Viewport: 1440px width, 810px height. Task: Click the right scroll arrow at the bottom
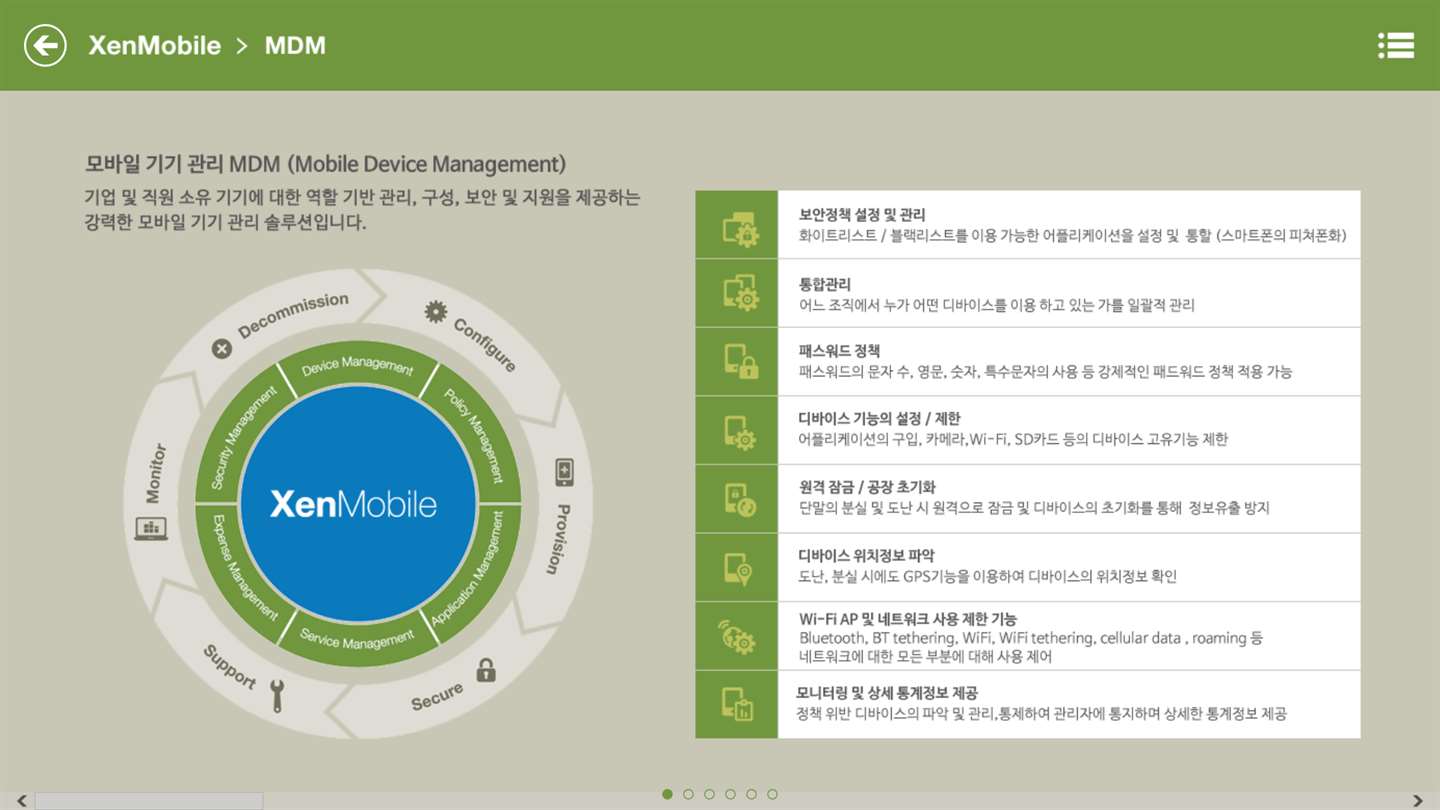point(1417,800)
